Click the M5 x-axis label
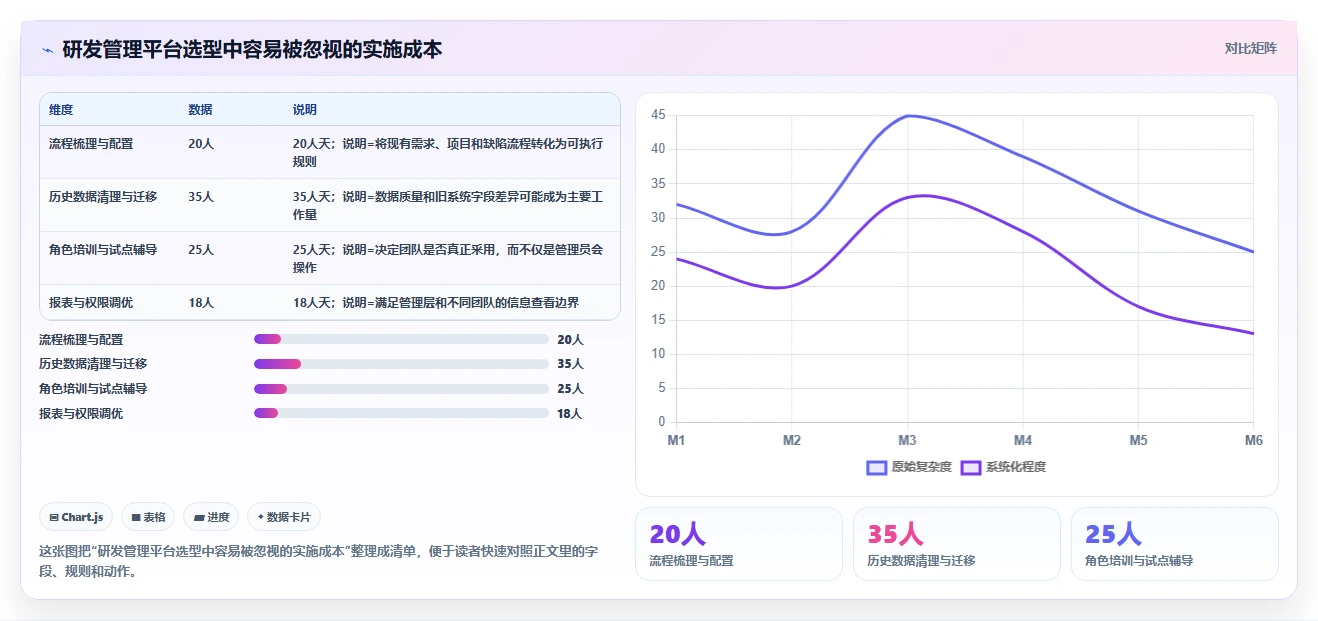 tap(1138, 440)
